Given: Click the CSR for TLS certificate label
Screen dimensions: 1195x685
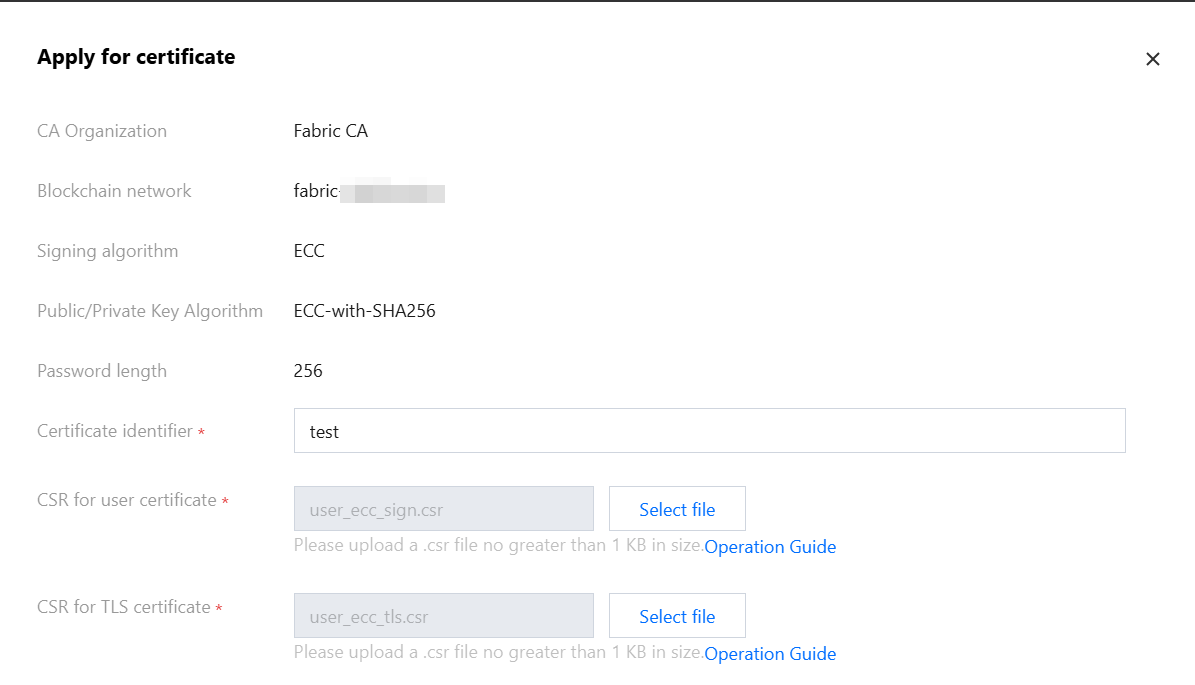Looking at the screenshot, I should (124, 607).
